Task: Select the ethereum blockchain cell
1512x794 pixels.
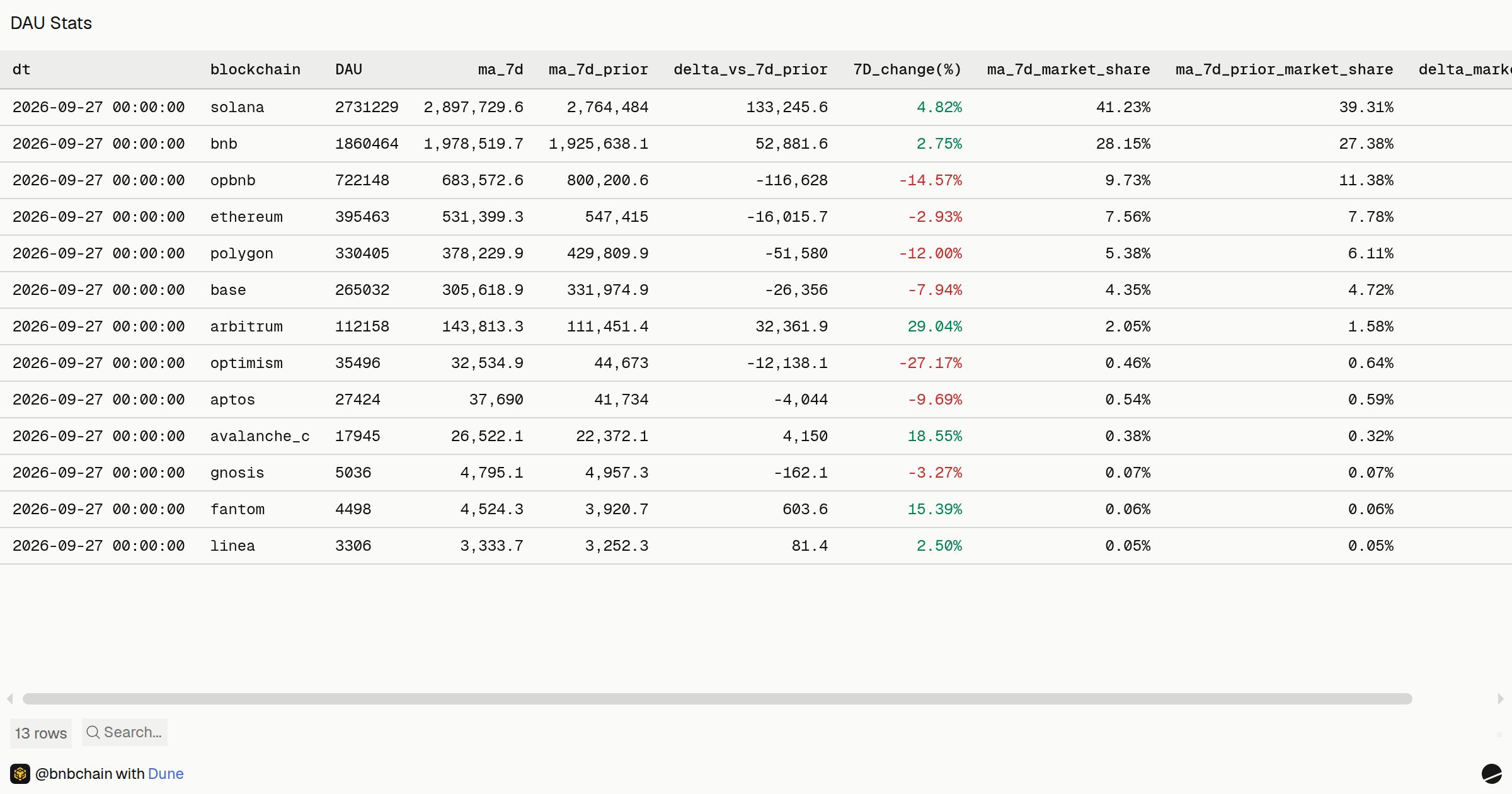Action: (x=246, y=217)
